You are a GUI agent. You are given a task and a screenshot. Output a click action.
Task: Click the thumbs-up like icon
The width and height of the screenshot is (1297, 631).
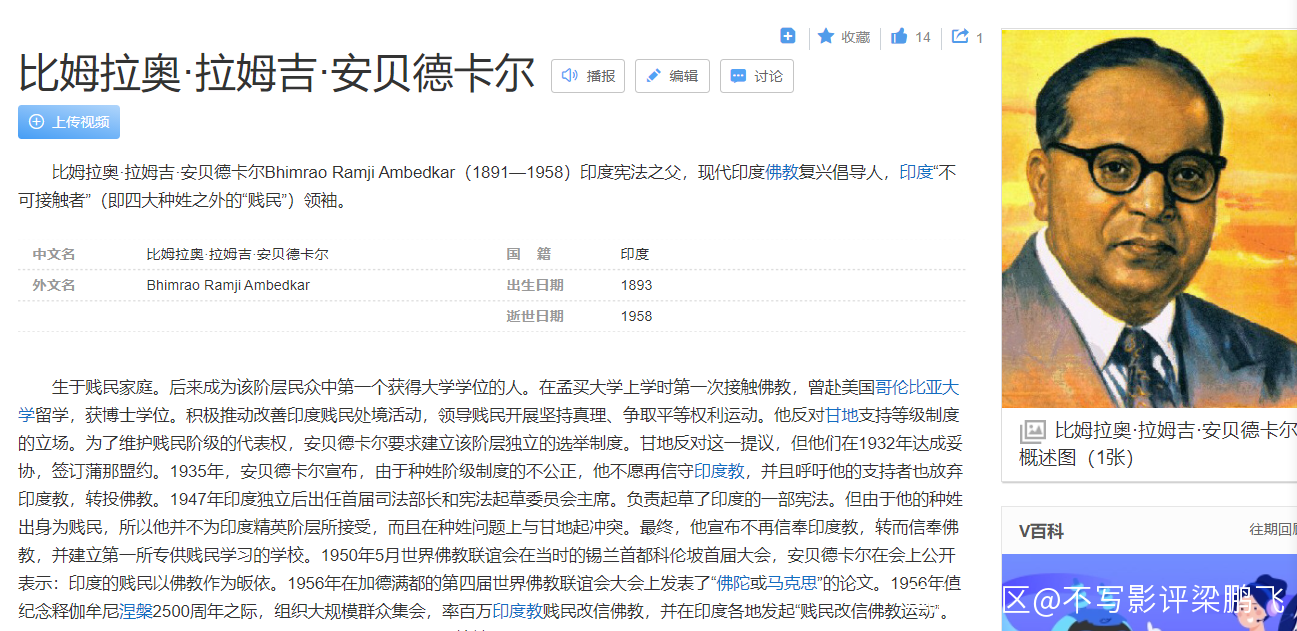899,36
